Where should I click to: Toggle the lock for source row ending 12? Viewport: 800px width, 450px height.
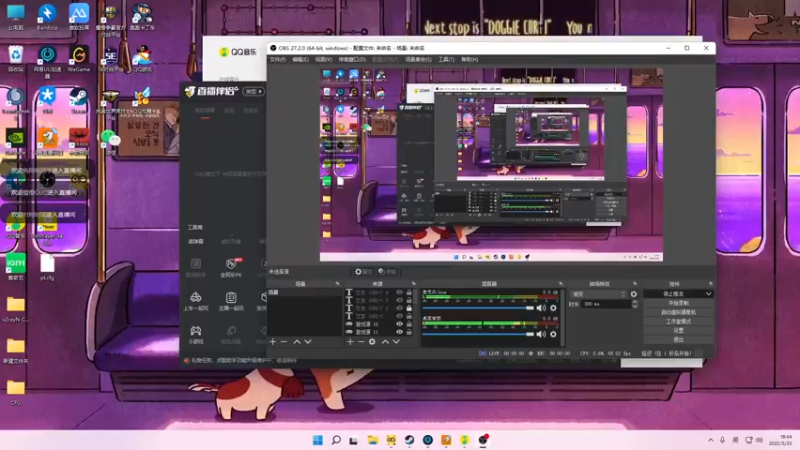(x=409, y=324)
